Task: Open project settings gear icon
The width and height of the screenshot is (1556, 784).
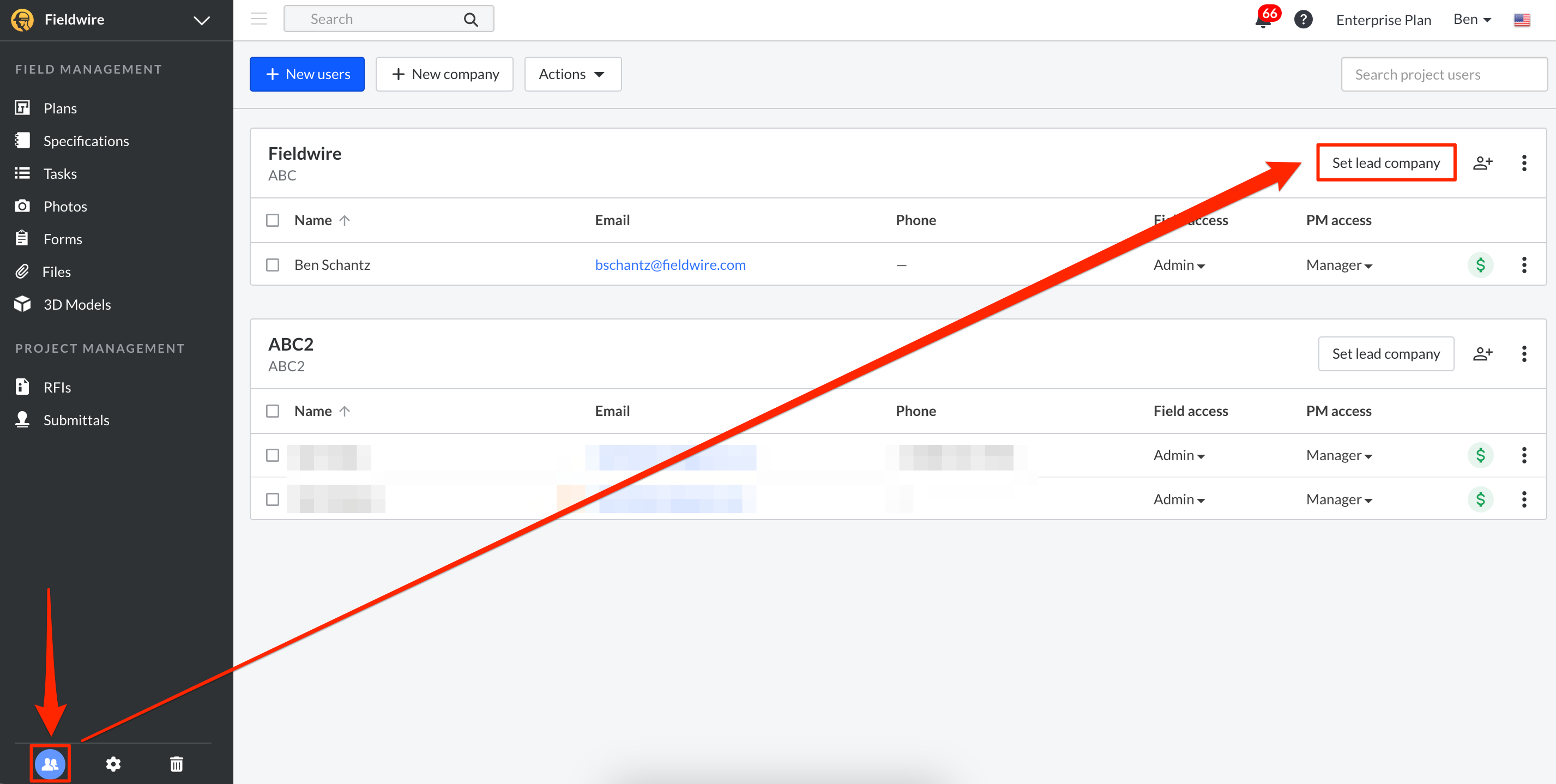Action: click(113, 764)
